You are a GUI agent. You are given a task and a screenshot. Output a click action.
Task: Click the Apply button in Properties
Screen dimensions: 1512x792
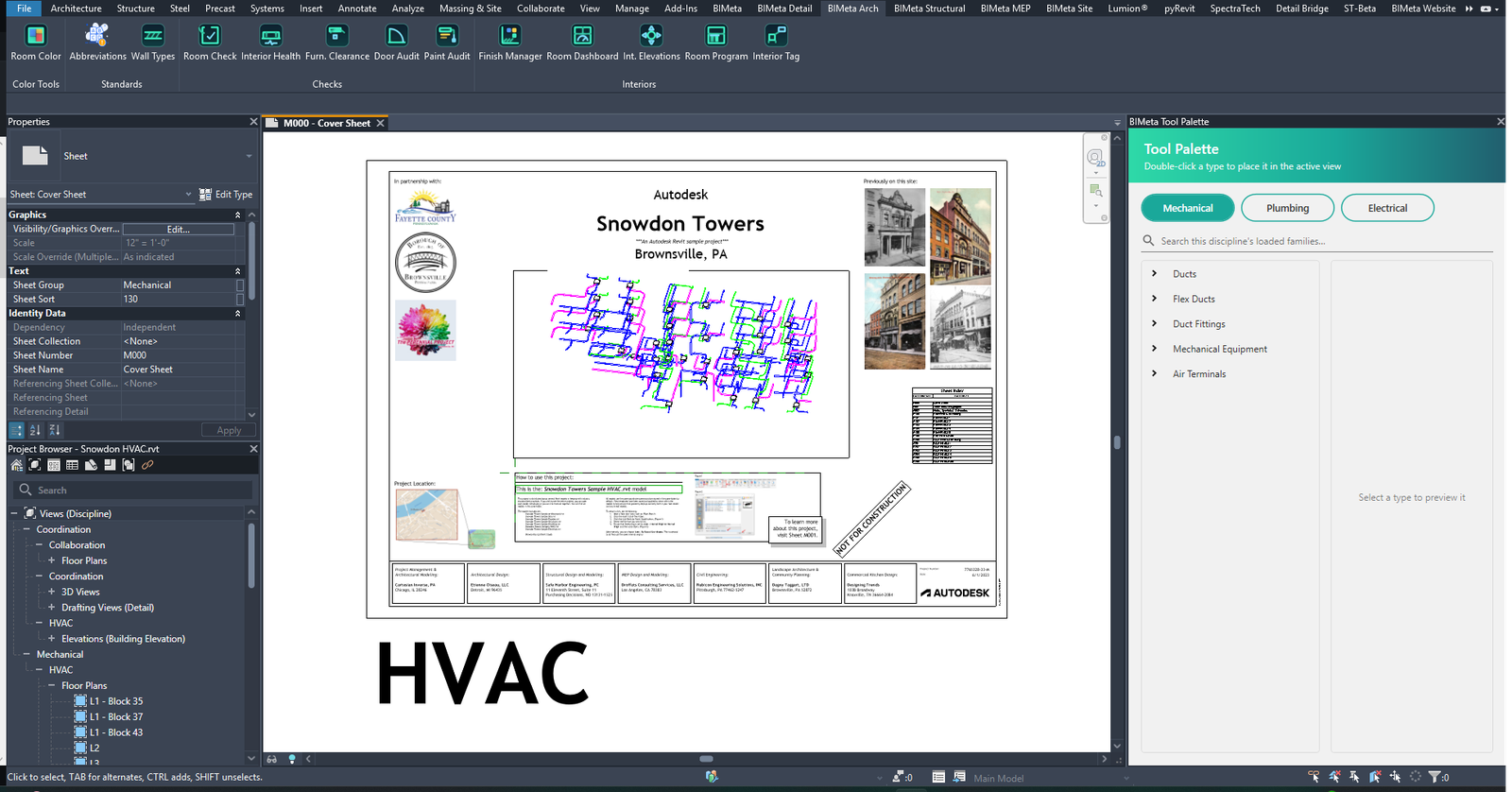(229, 430)
